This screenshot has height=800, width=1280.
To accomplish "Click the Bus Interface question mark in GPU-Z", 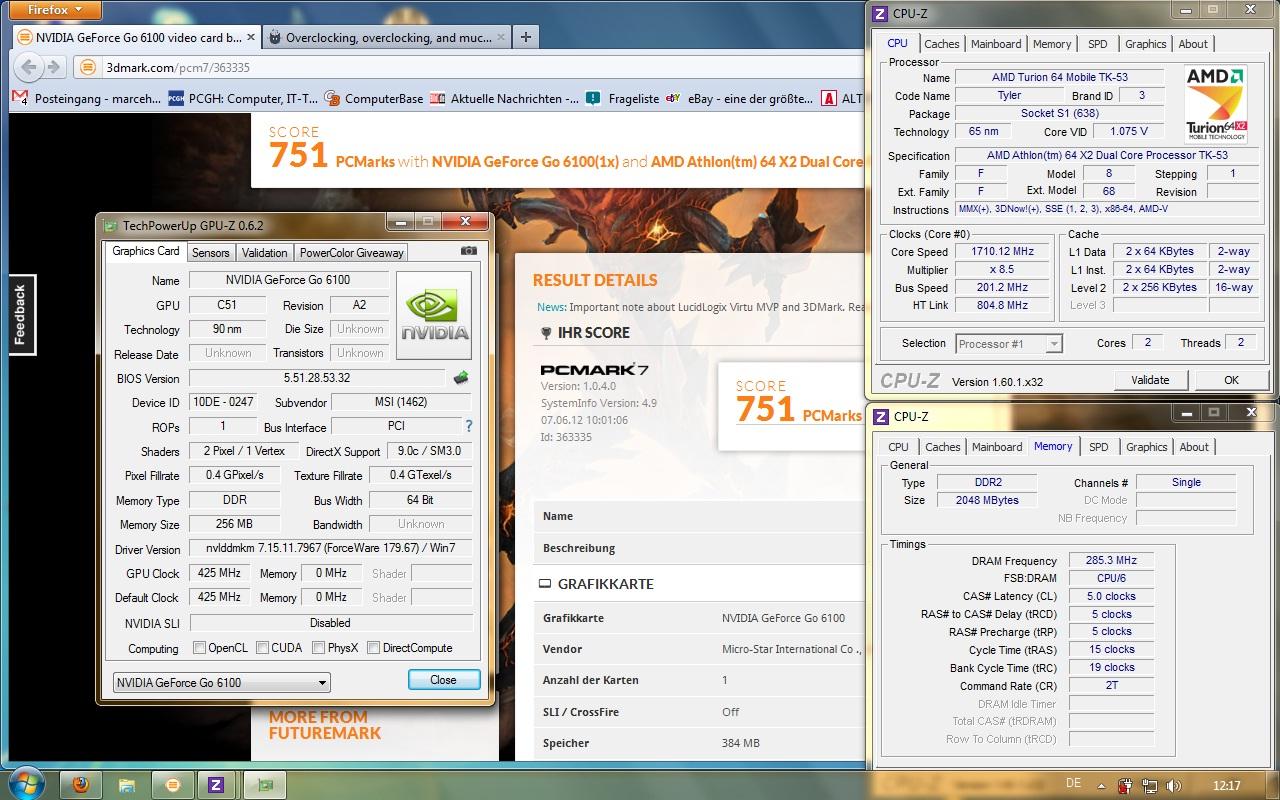I will pos(468,426).
